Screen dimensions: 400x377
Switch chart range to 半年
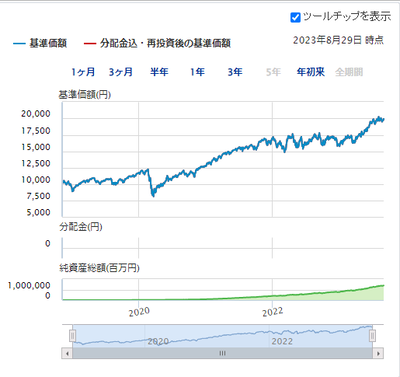[159, 72]
